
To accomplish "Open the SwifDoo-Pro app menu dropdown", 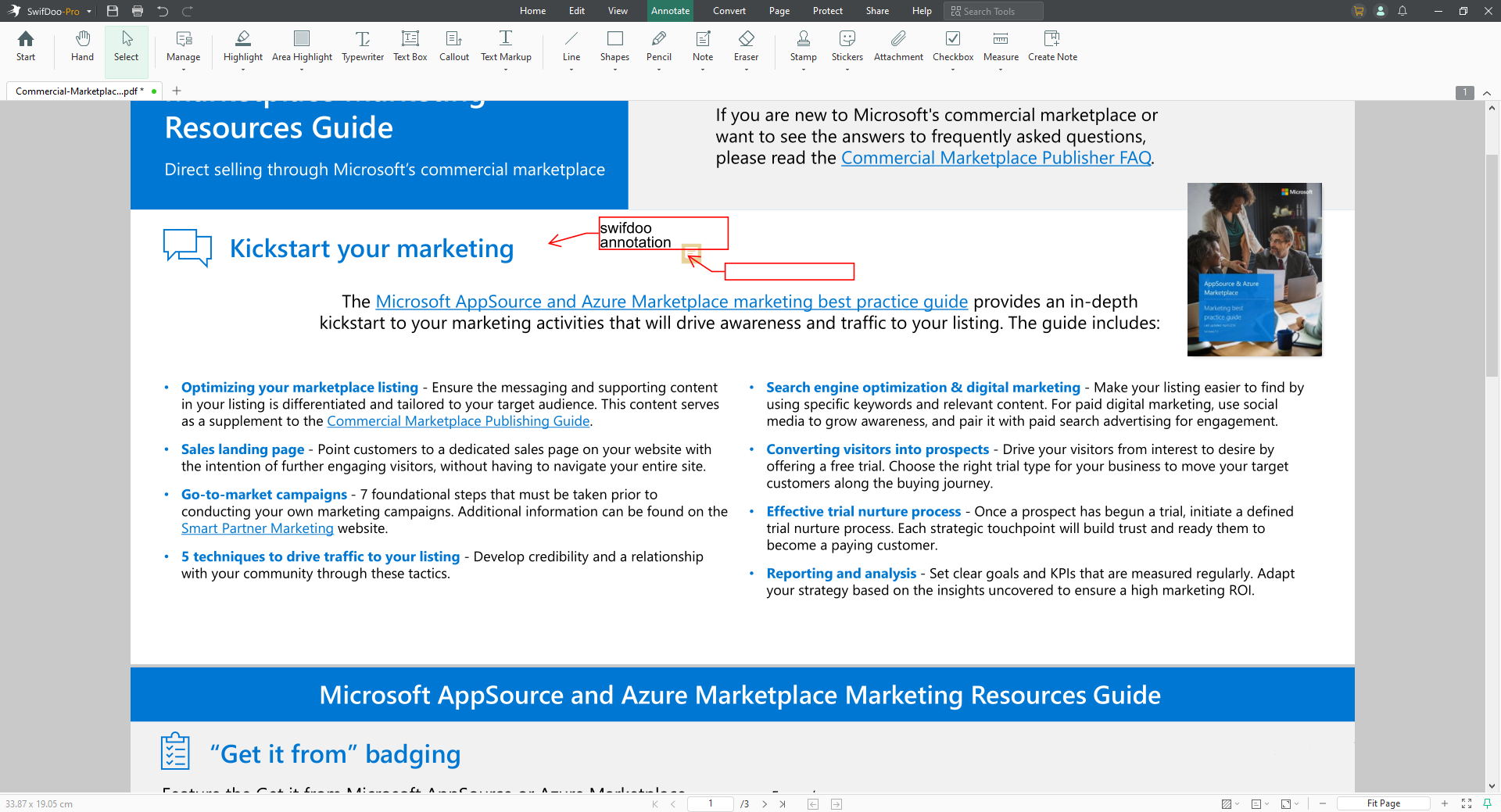I will (x=89, y=12).
